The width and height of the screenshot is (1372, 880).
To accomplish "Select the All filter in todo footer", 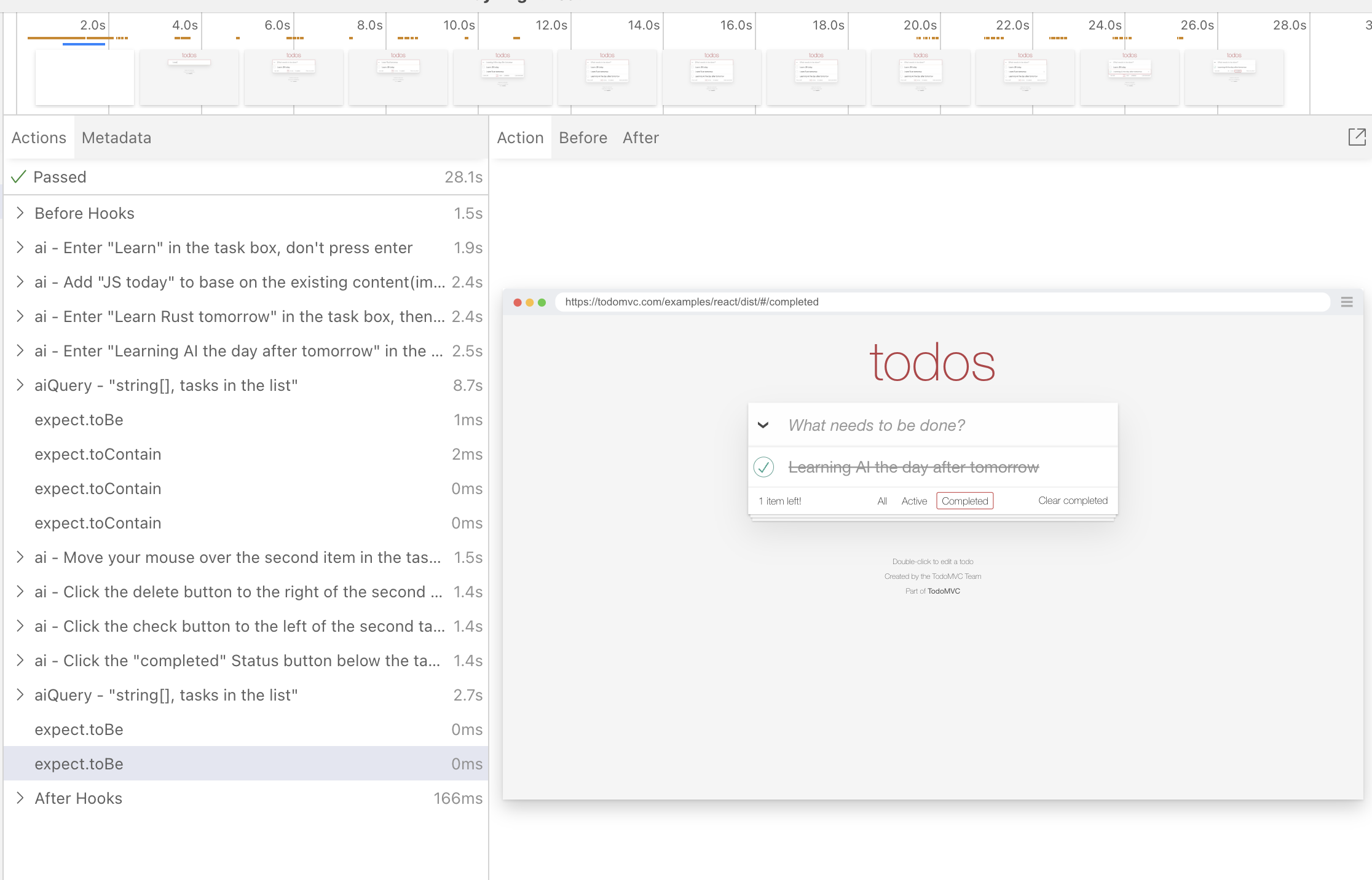I will (882, 501).
